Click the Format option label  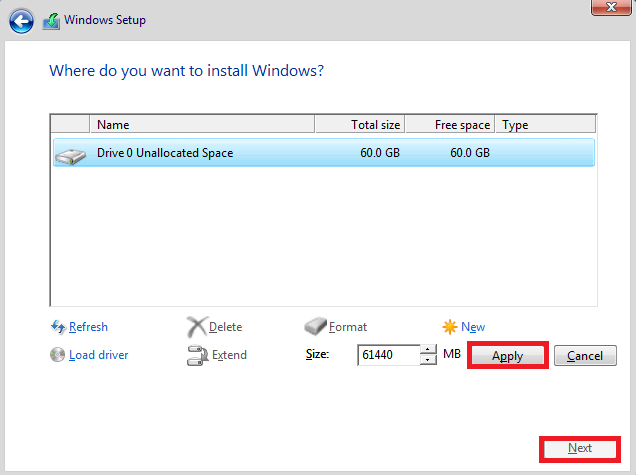[x=348, y=327]
